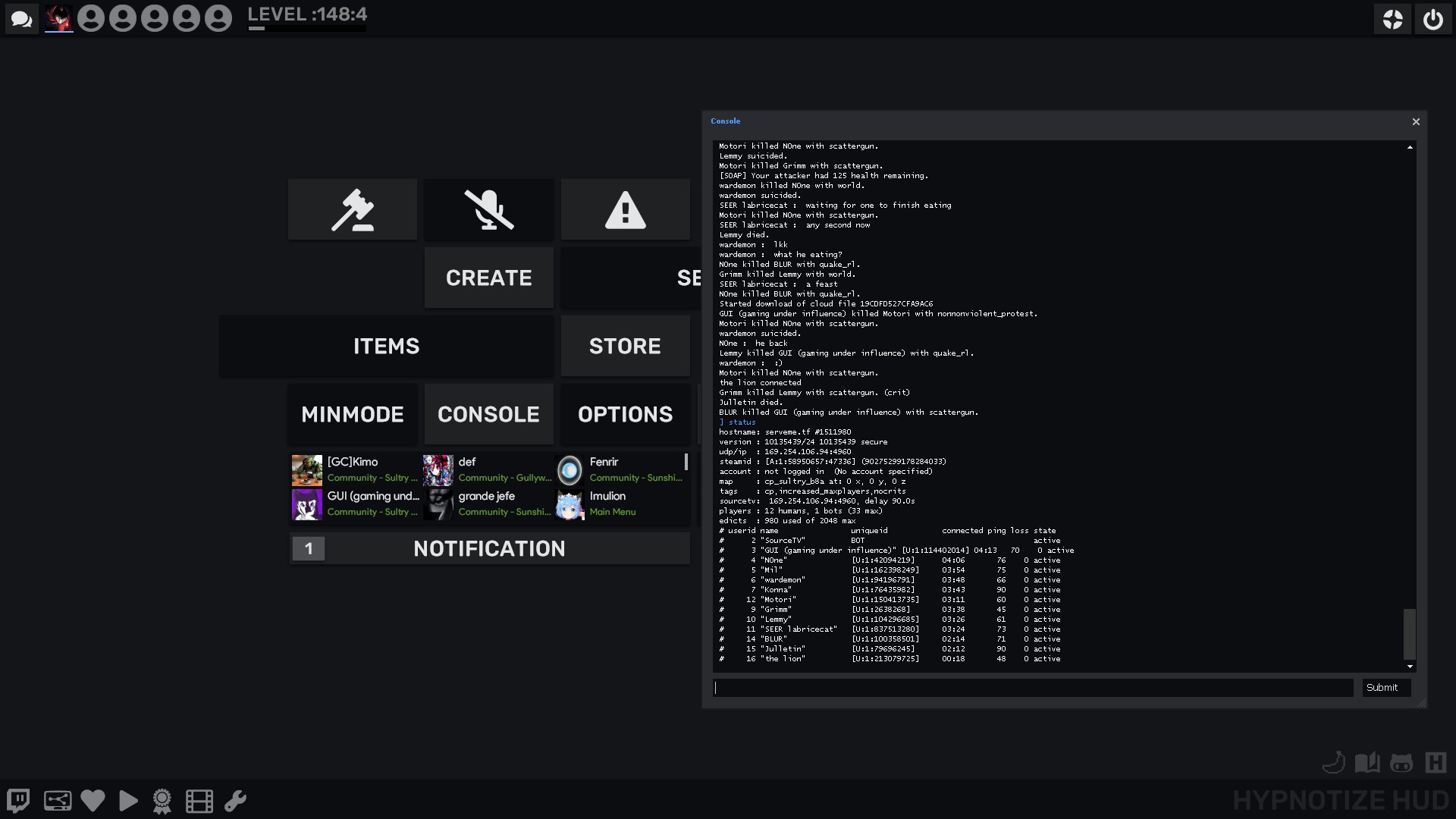This screenshot has height=819, width=1456.
Task: Click the gavel vote icon button
Action: click(x=353, y=210)
